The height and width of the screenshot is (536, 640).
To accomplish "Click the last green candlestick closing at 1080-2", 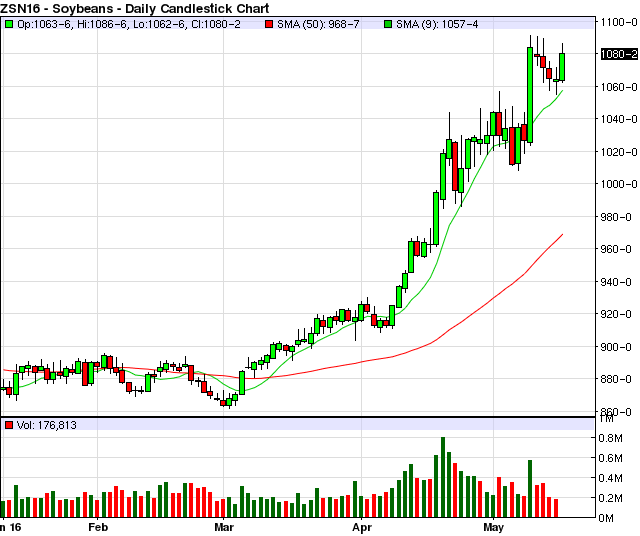I will pos(562,67).
